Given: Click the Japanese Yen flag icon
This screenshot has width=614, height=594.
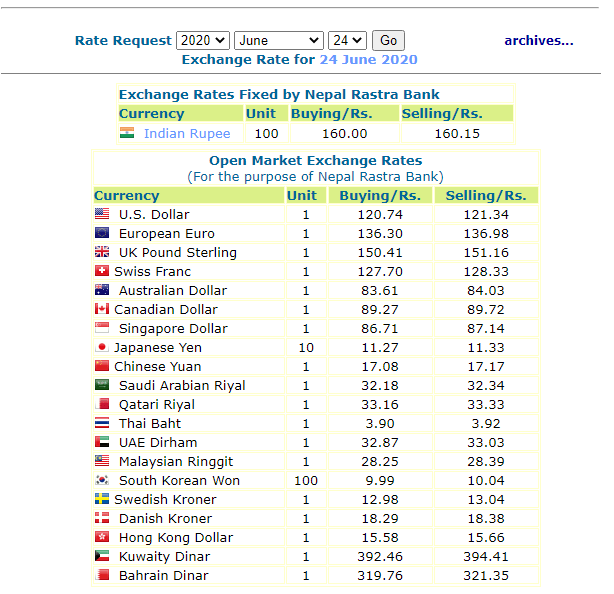Looking at the screenshot, I should pos(101,347).
